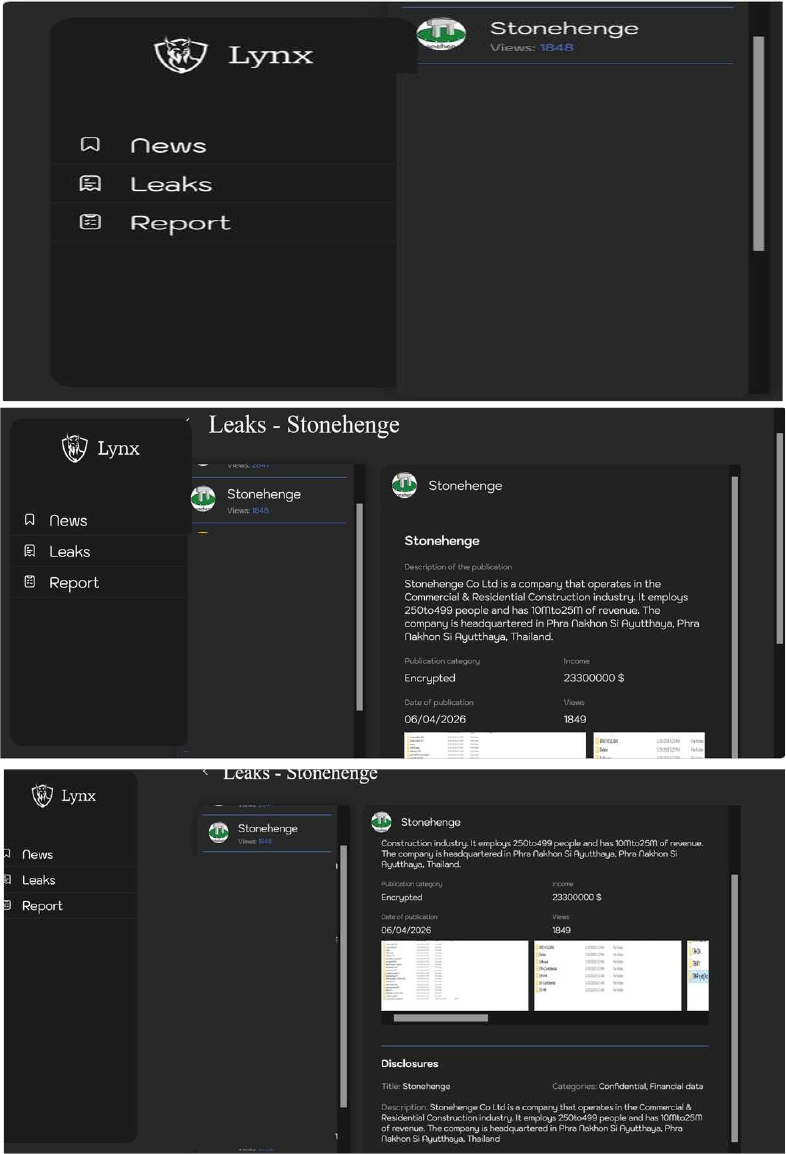Click the Report clipboard icon in the topmost sidebar
Screen dimensions: 786x1154
[x=90, y=223]
